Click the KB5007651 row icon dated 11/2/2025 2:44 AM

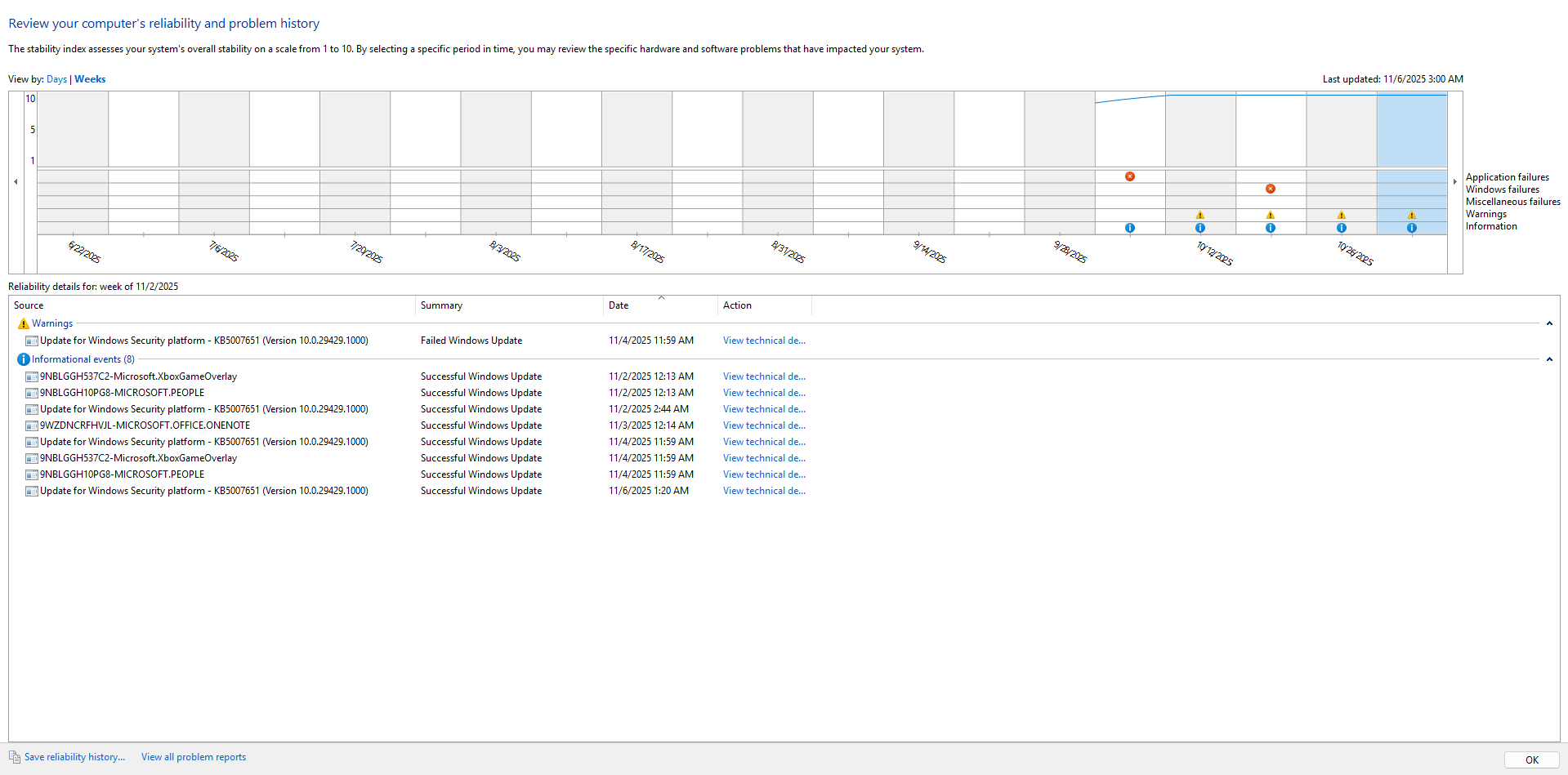(32, 410)
